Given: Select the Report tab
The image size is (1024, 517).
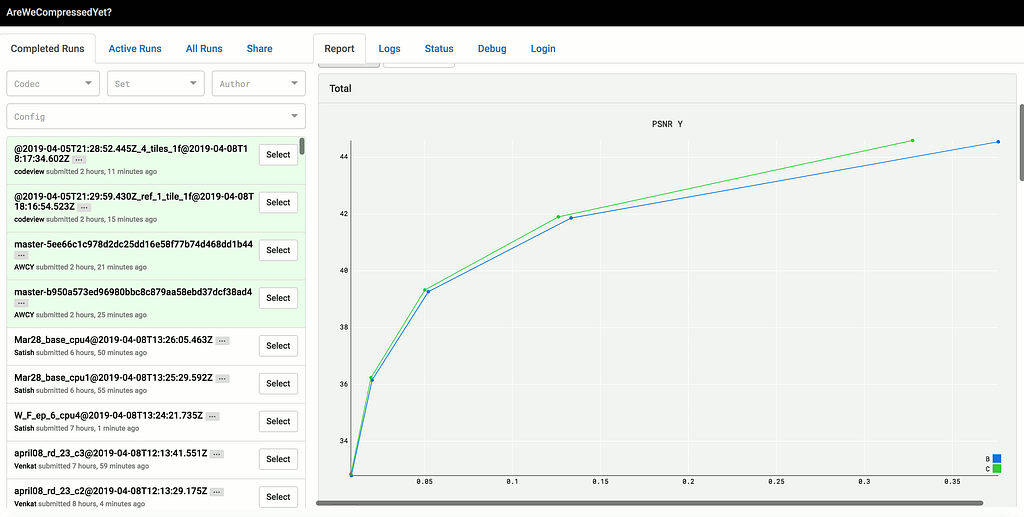Looking at the screenshot, I should [339, 48].
